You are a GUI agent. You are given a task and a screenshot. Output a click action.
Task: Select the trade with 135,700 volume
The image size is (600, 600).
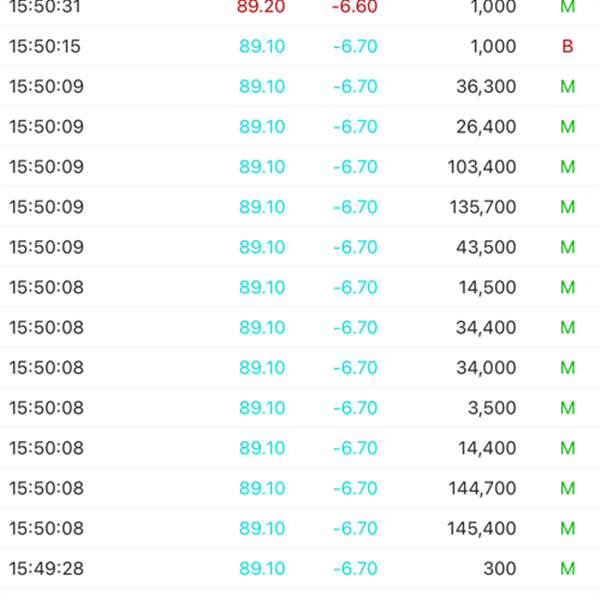coord(482,207)
